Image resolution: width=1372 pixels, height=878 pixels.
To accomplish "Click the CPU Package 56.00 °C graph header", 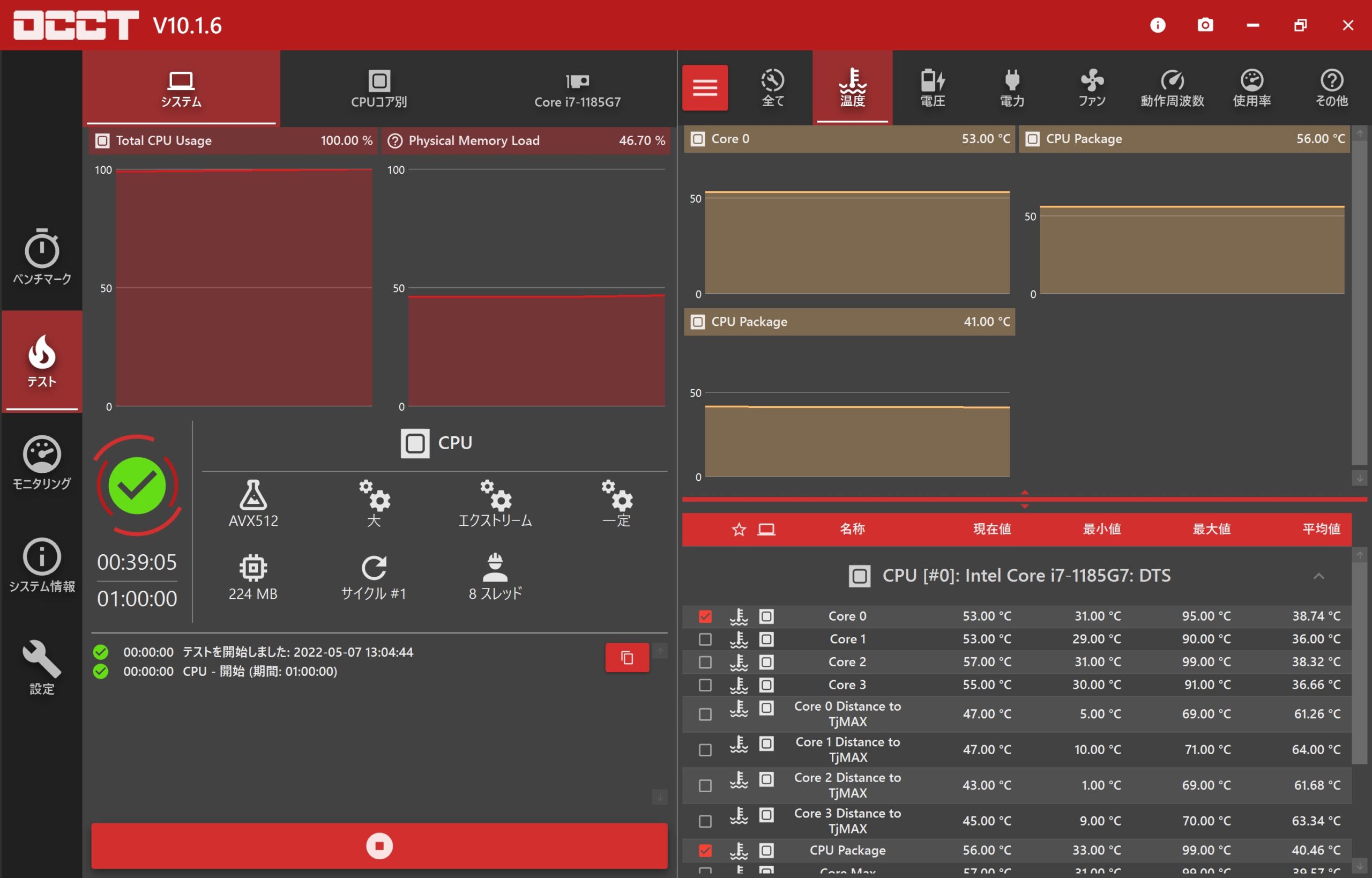I will point(1184,139).
